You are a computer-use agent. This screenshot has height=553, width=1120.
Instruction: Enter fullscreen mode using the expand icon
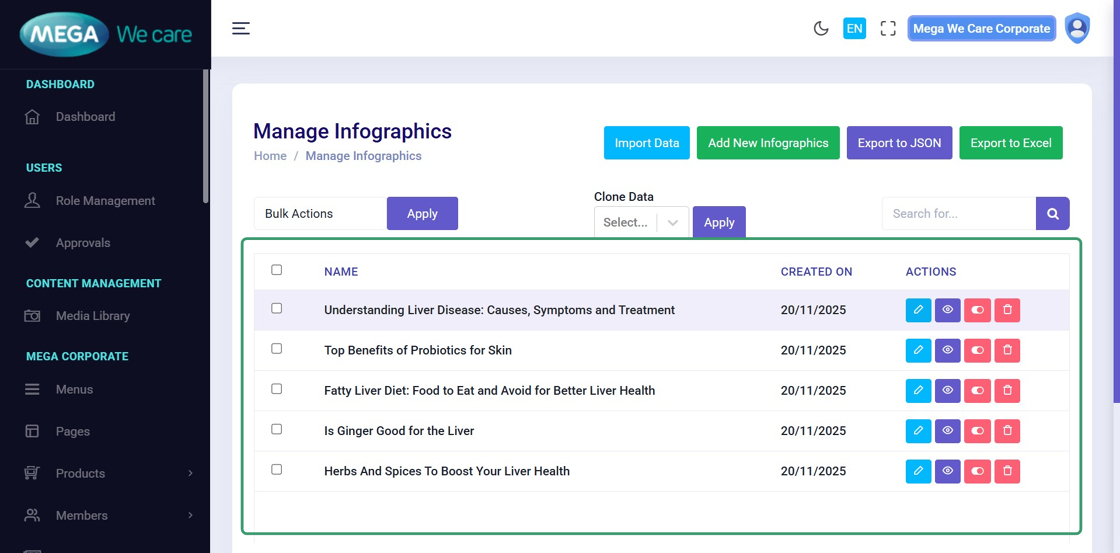[x=888, y=28]
